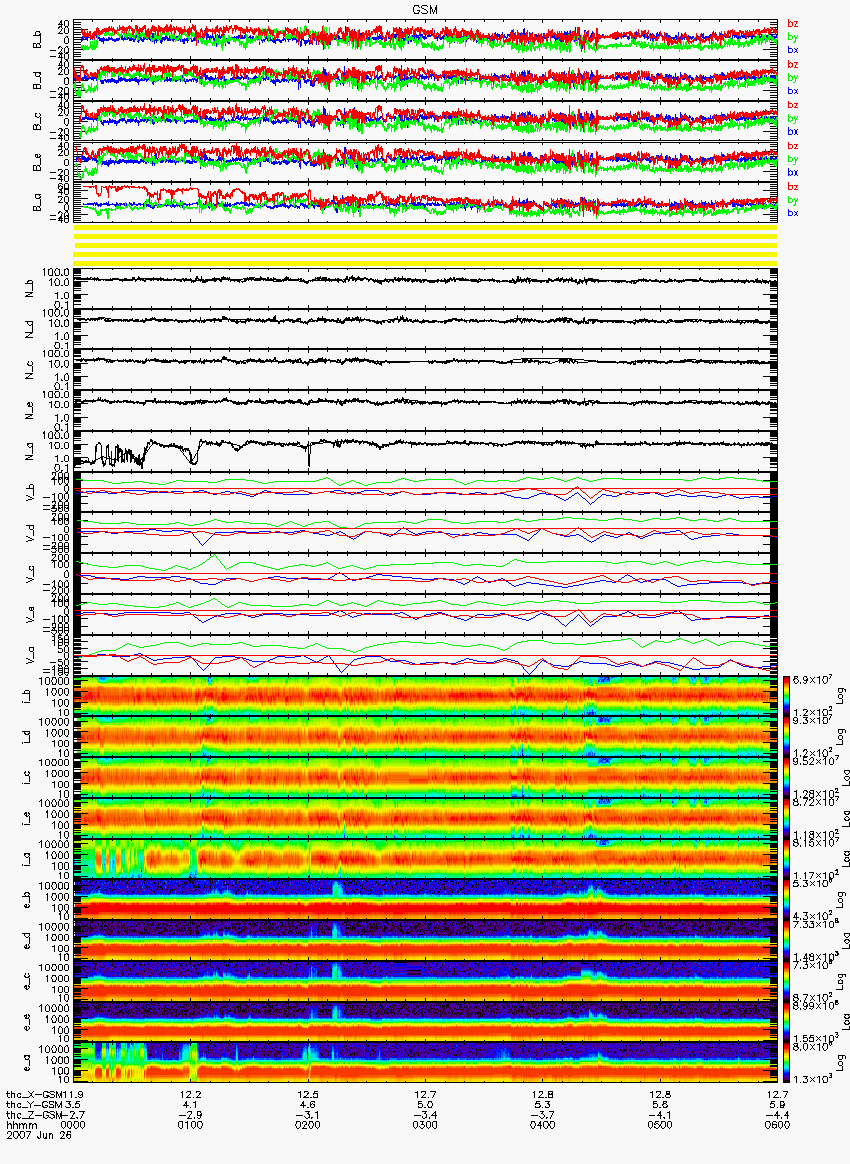The image size is (850, 1164).
Task: Click the 0500 time tick label
Action: pyautogui.click(x=660, y=1125)
